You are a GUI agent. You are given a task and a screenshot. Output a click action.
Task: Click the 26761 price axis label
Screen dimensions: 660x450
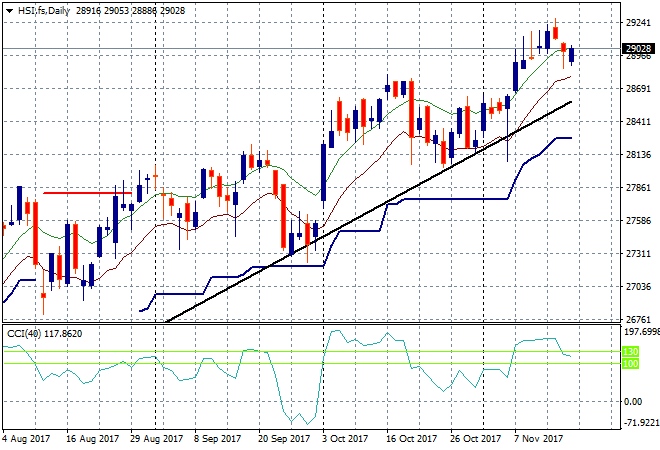point(638,320)
